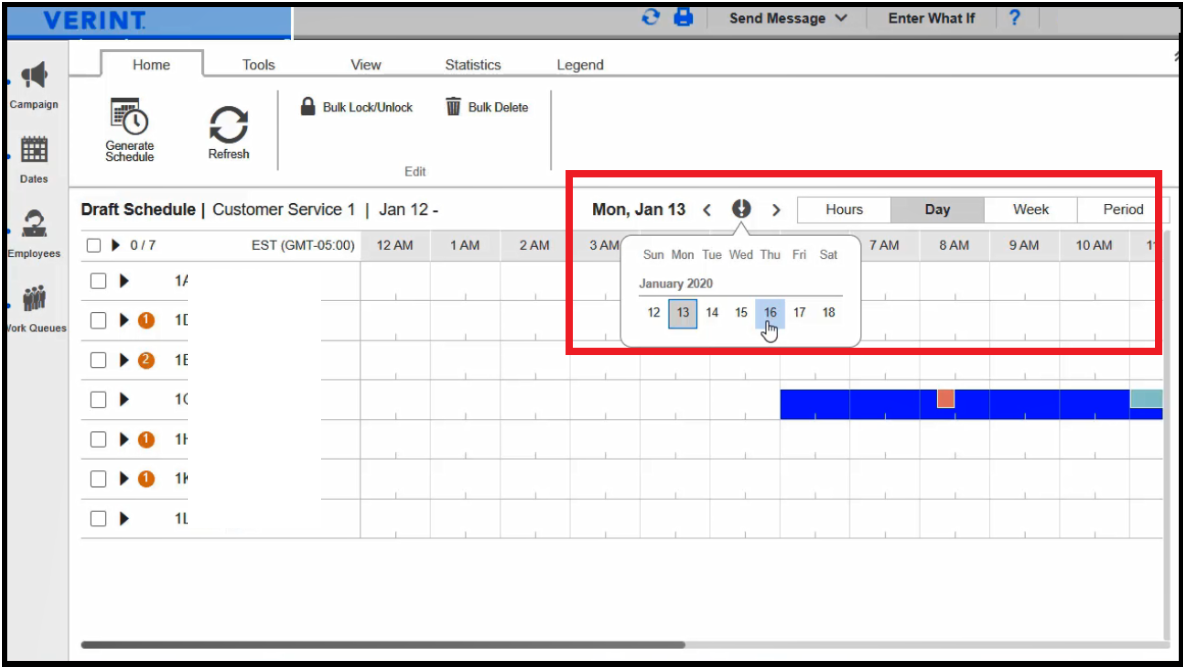Click the Bulk Delete trash icon

pyautogui.click(x=453, y=107)
